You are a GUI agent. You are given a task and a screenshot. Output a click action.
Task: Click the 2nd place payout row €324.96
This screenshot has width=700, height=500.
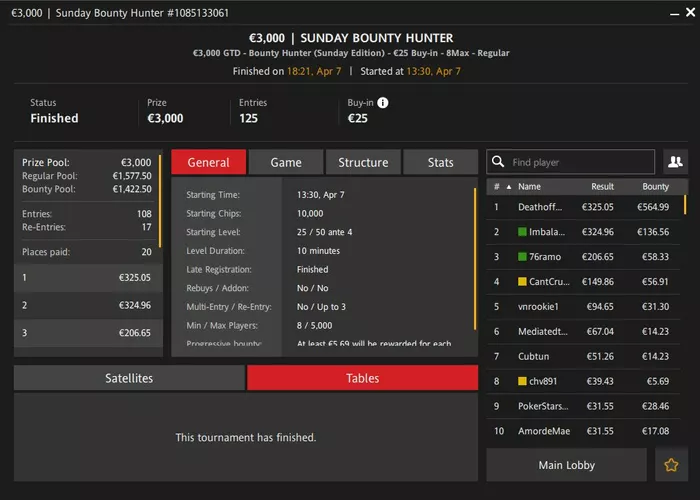[x=88, y=305]
